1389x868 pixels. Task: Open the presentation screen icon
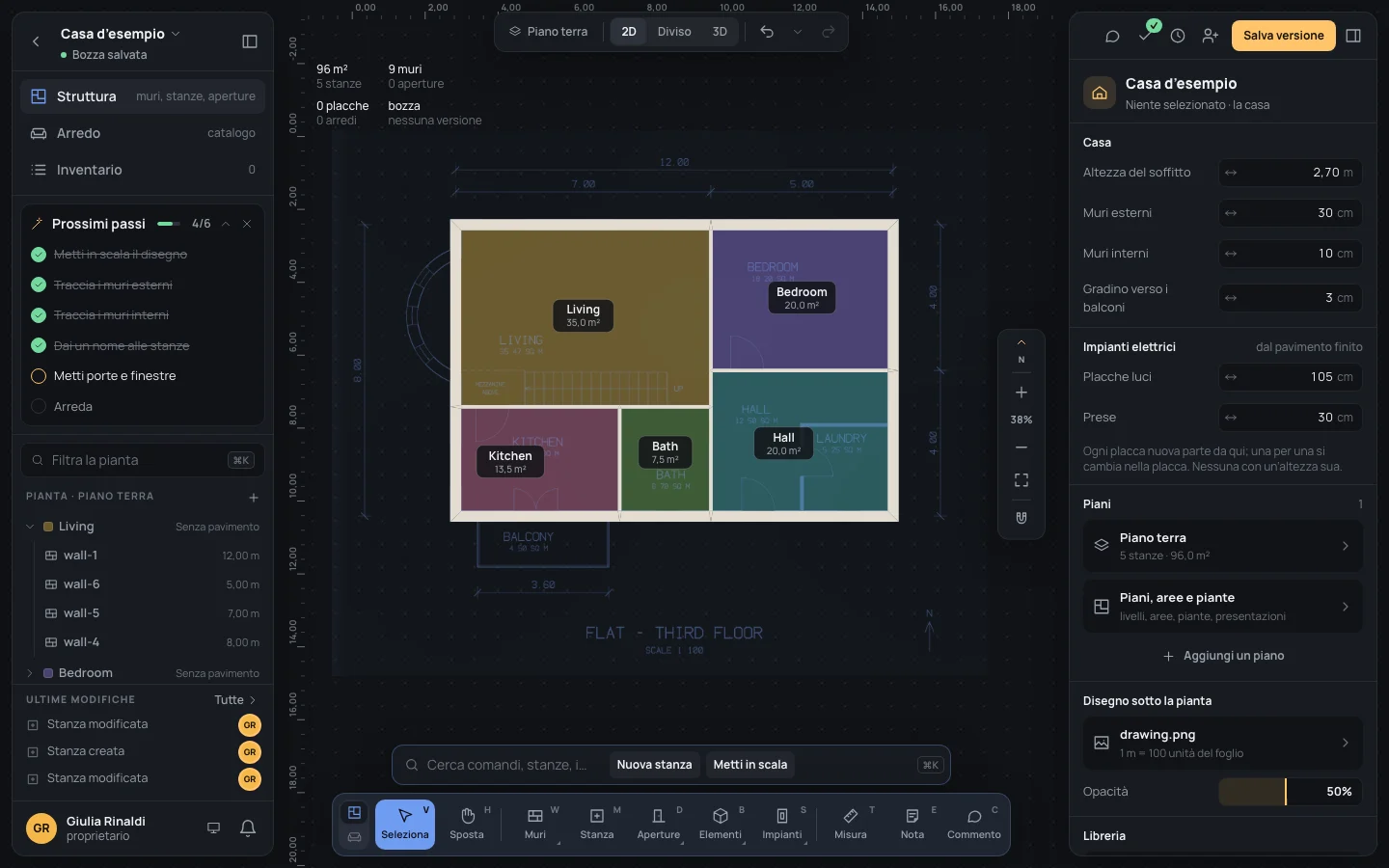pyautogui.click(x=214, y=828)
